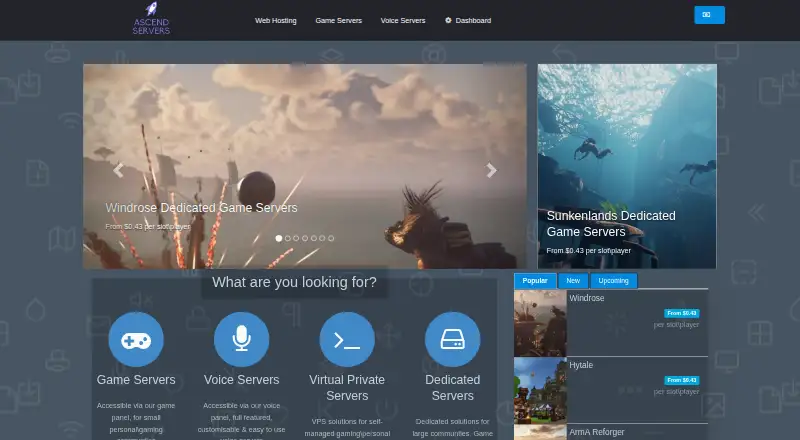Screen dimensions: 800x440
Task: Click the Hytale game thumbnail
Action: [540, 390]
